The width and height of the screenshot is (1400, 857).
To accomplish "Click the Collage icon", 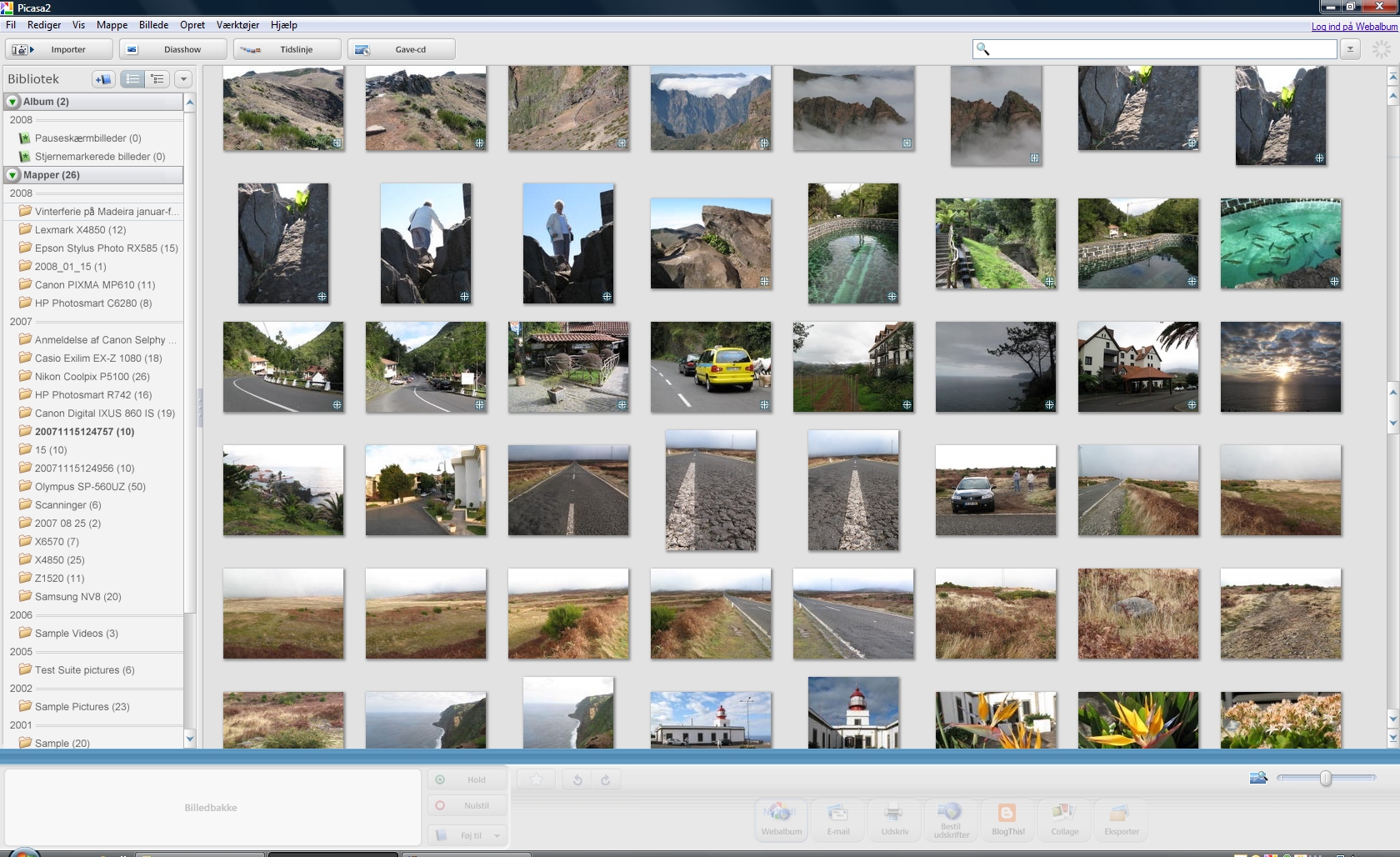I will coord(1064,819).
